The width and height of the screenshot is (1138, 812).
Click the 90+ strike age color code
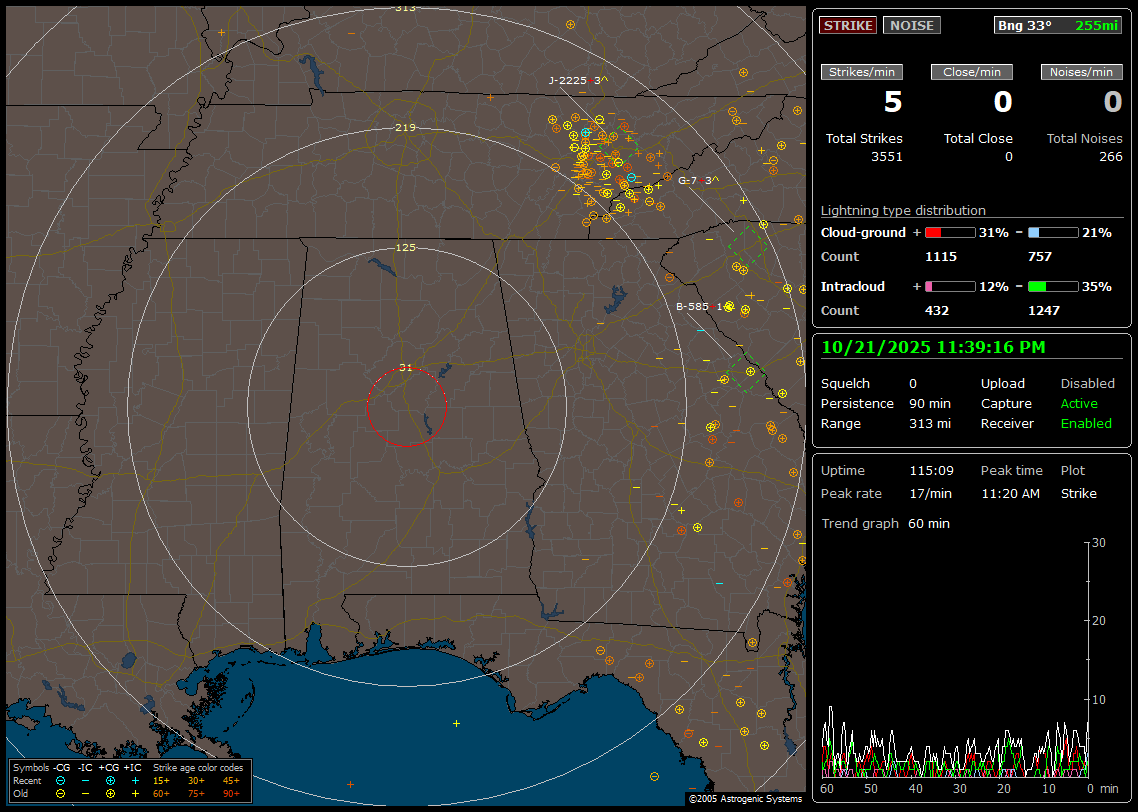tap(231, 793)
